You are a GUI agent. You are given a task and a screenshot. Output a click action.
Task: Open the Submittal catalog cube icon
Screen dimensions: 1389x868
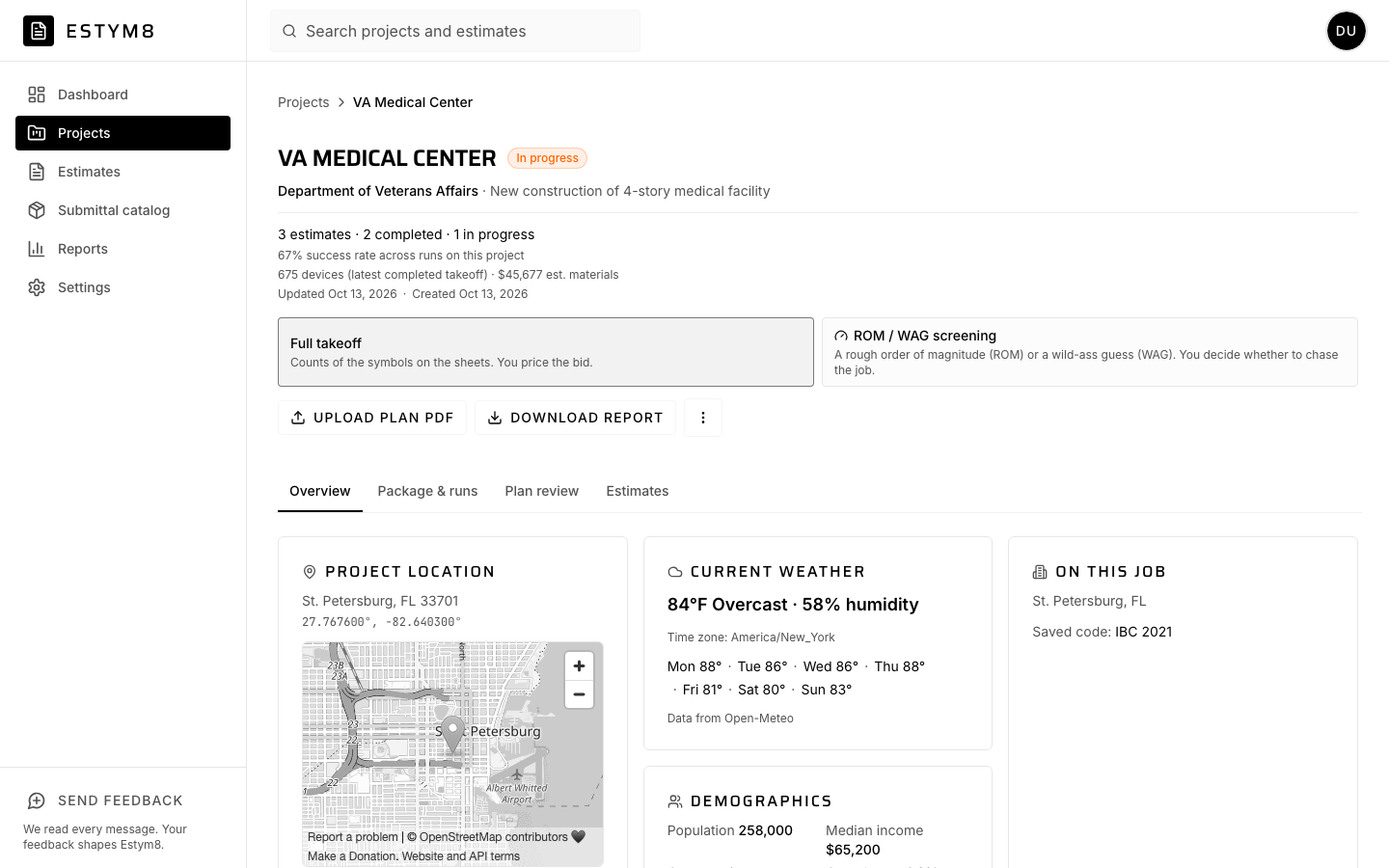coord(37,210)
